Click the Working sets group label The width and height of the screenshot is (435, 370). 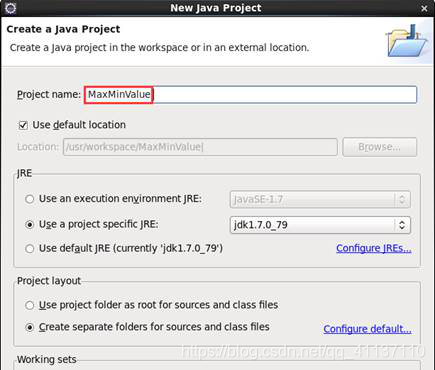[47, 359]
